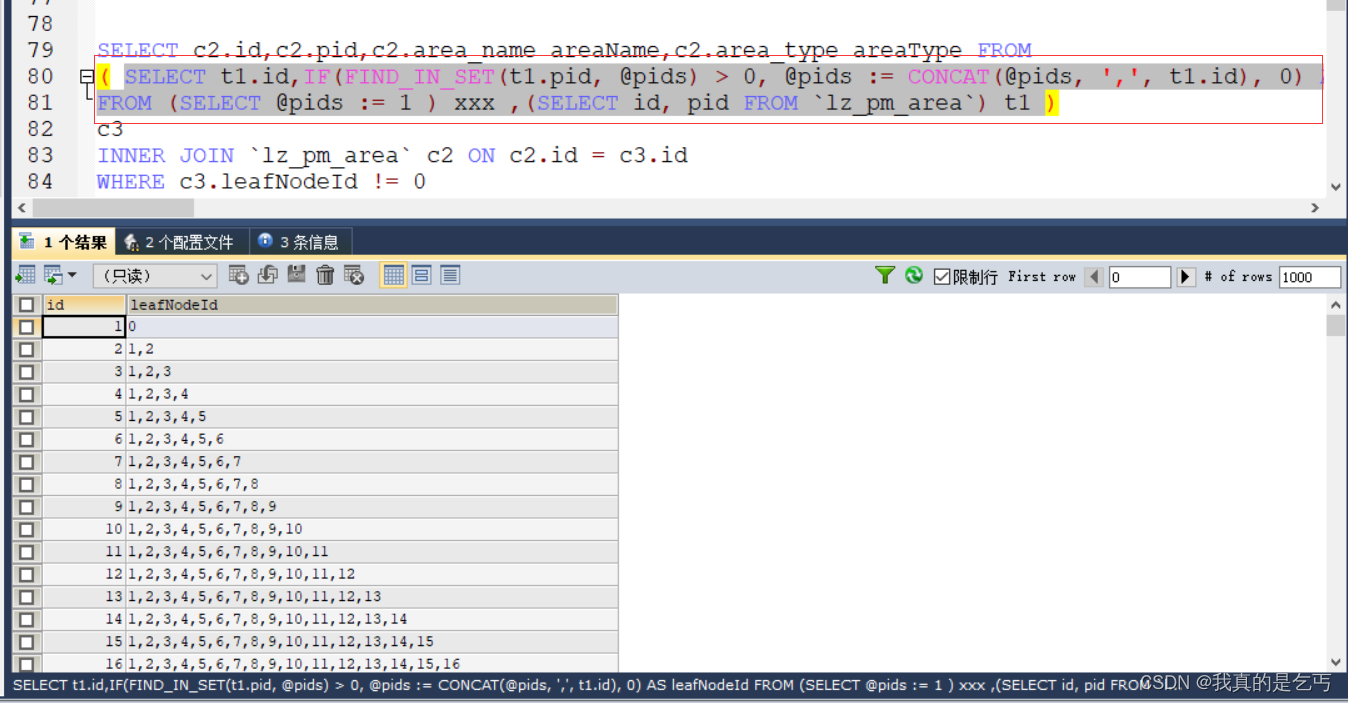Screen dimensions: 1348x703
Task: Select leafNodeId cell '1,2,3,4,5,6'
Action: click(x=372, y=439)
